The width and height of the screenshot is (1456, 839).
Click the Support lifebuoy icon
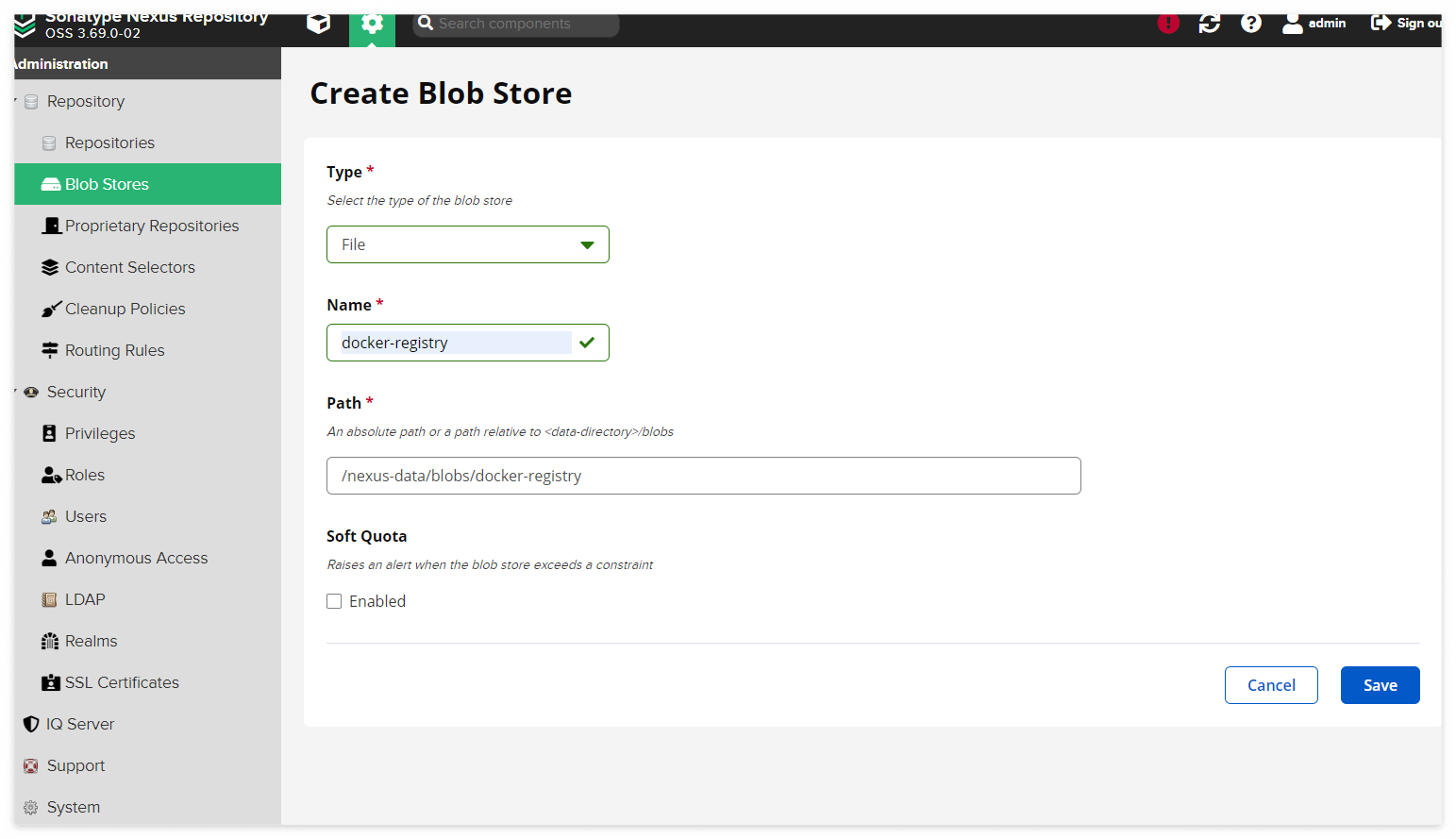(31, 766)
